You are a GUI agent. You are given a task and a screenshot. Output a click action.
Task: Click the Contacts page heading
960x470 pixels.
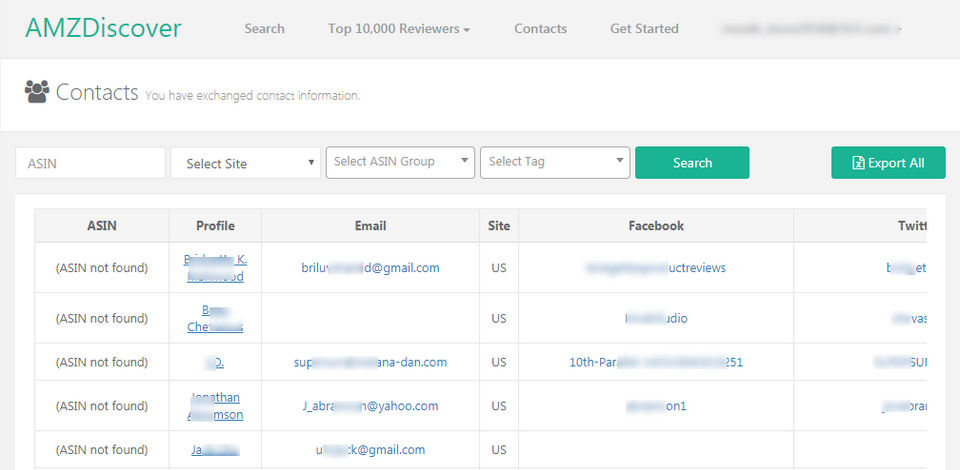[x=97, y=92]
